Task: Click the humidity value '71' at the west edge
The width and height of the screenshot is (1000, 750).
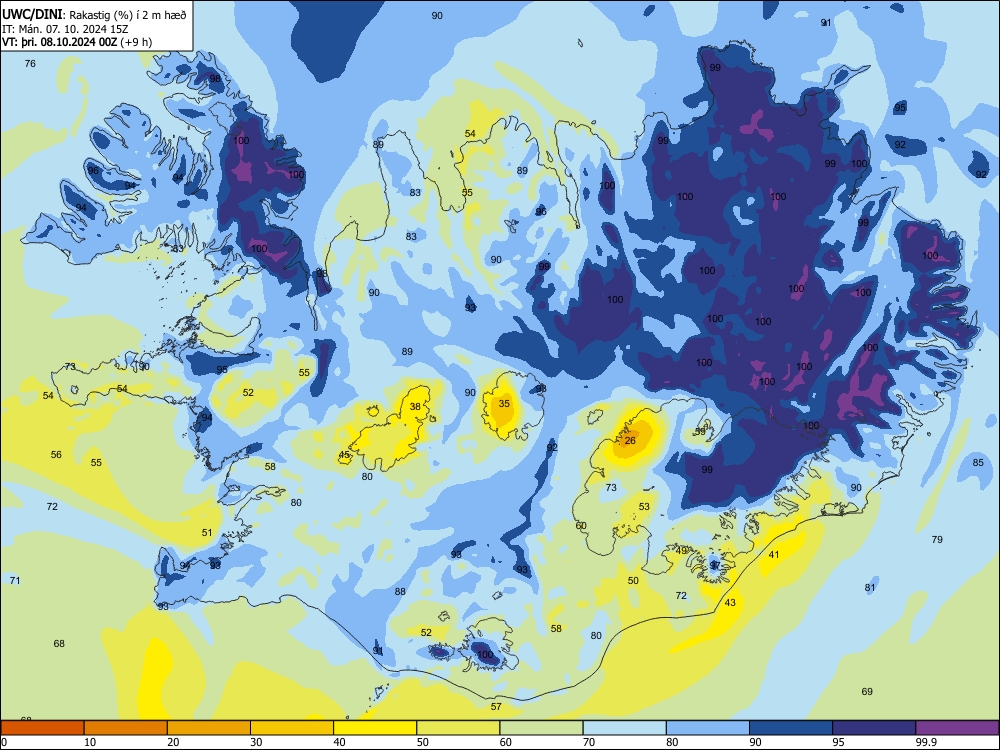Action: pos(15,580)
